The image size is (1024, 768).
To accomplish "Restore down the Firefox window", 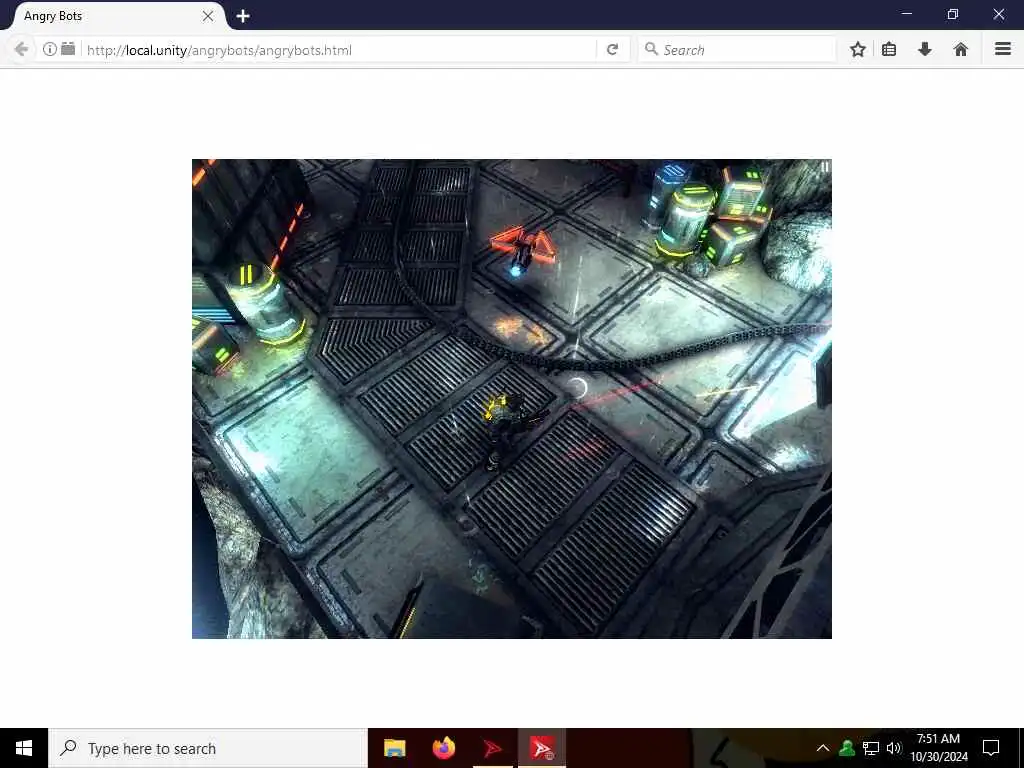I will point(953,14).
